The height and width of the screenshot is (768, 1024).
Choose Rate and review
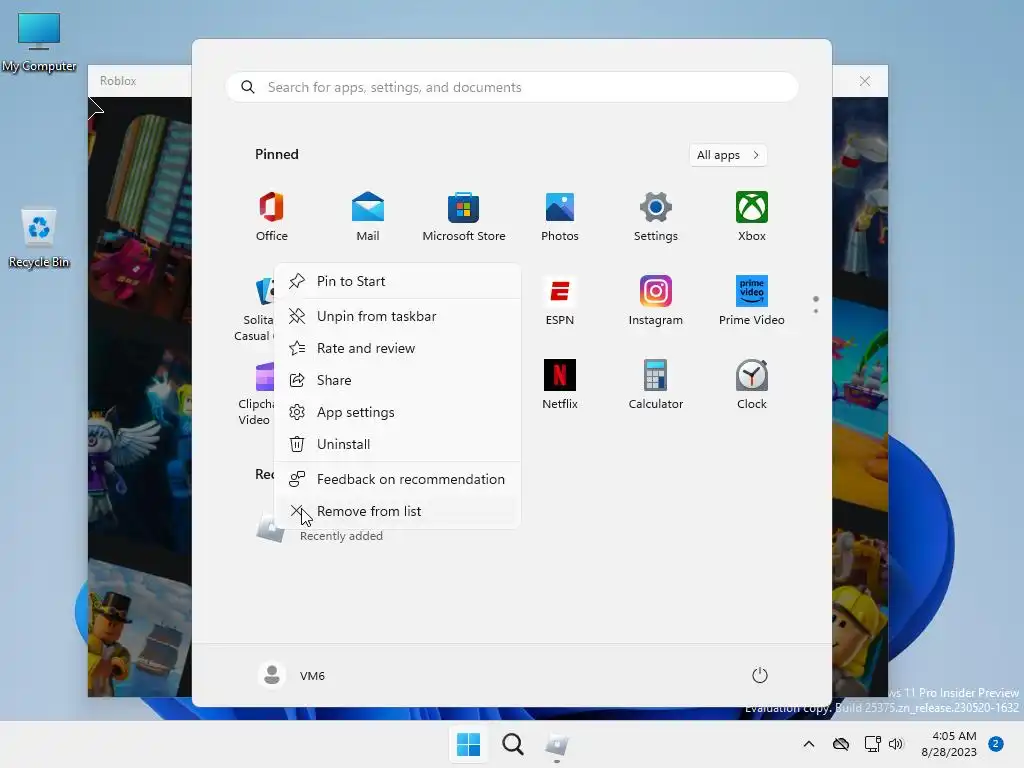click(x=398, y=348)
